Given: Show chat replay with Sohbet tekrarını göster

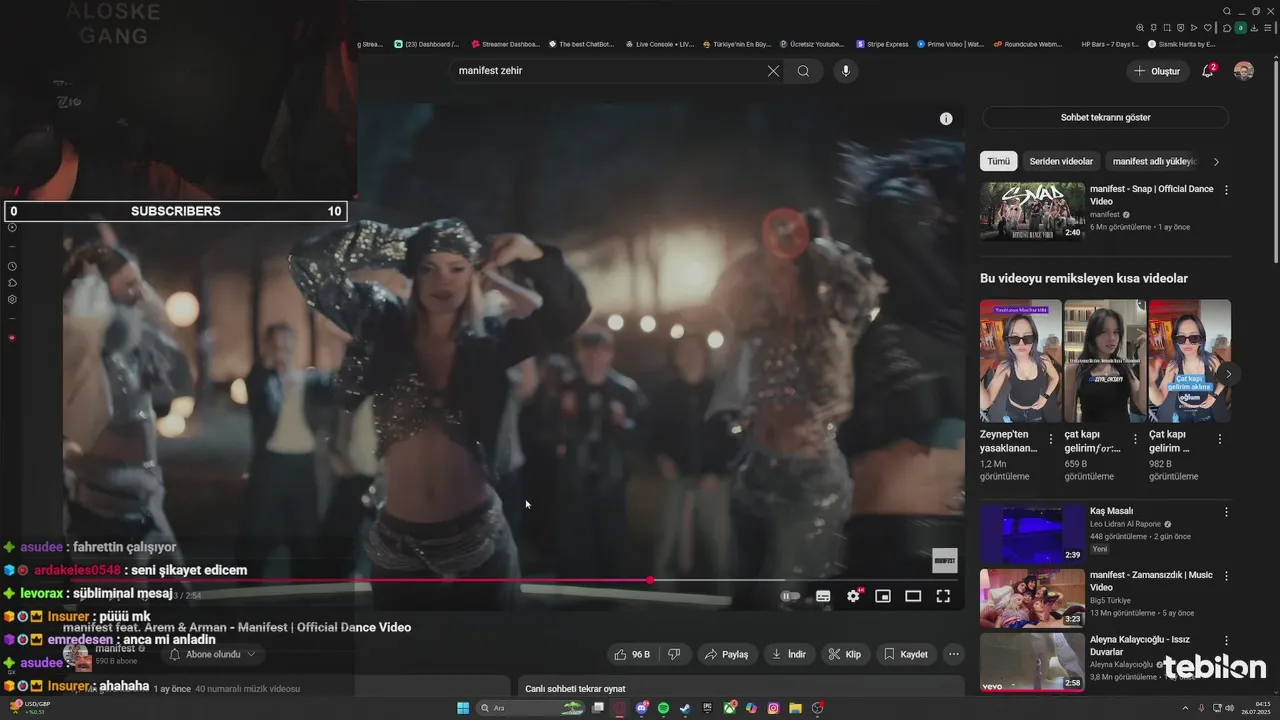Looking at the screenshot, I should click(x=1105, y=117).
